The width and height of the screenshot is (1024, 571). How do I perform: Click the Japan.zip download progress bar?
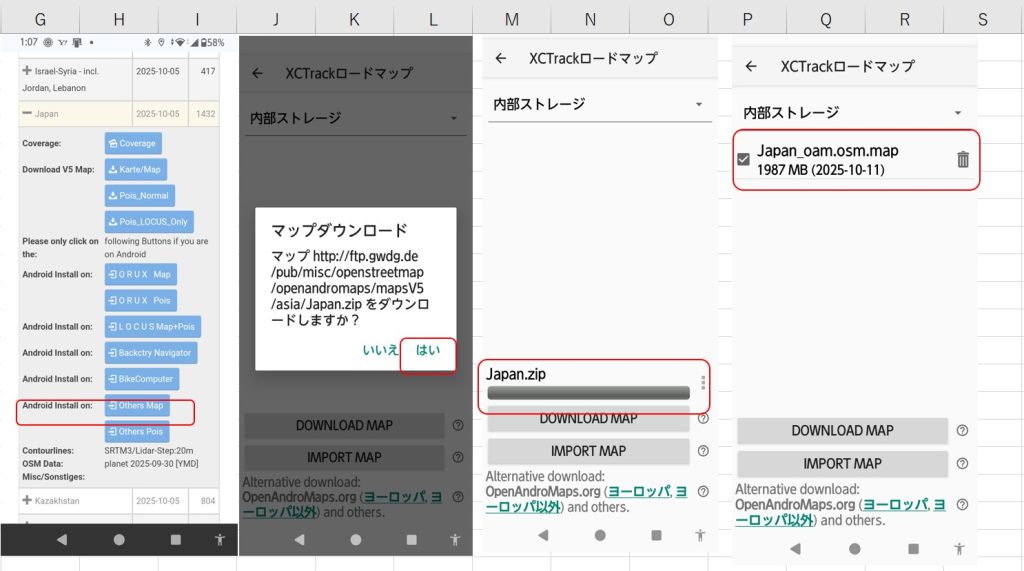[x=588, y=393]
